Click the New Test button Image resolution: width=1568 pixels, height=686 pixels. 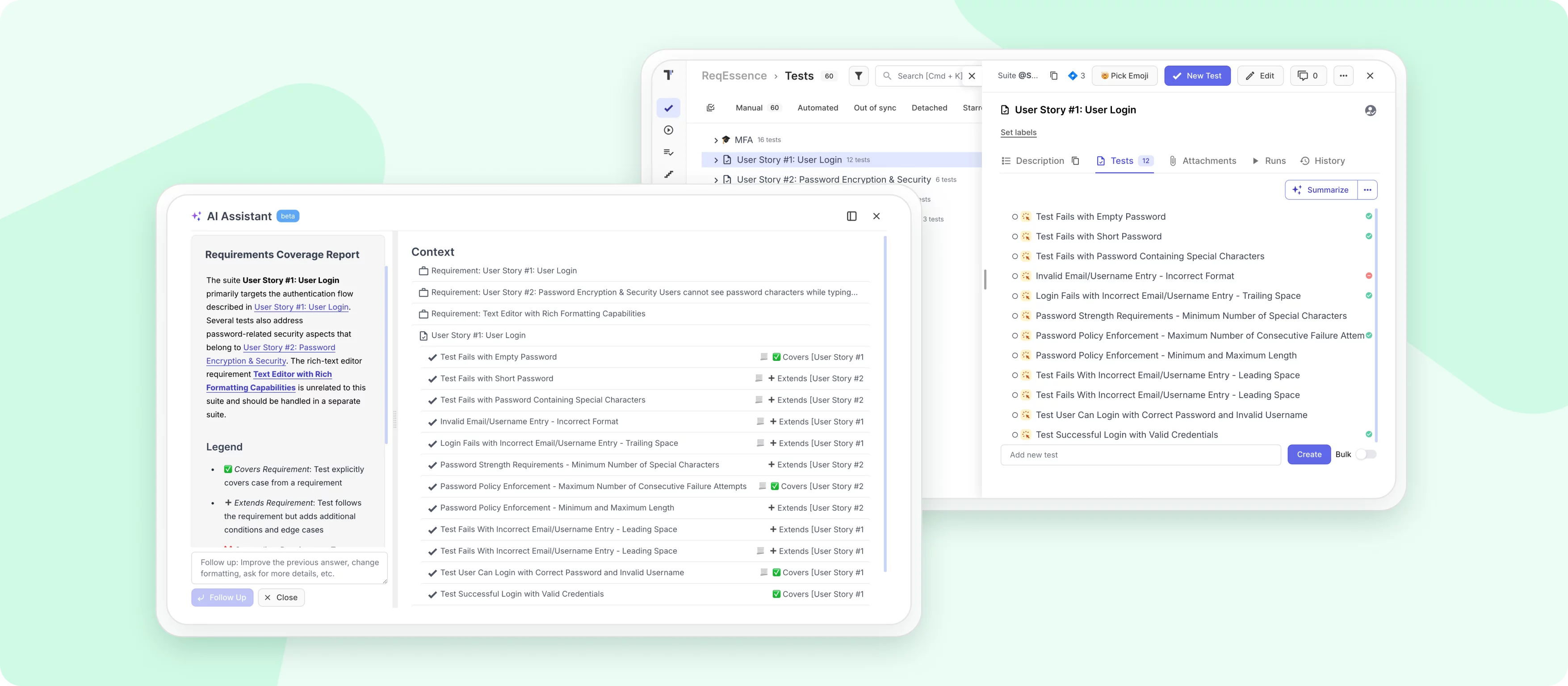coord(1197,75)
